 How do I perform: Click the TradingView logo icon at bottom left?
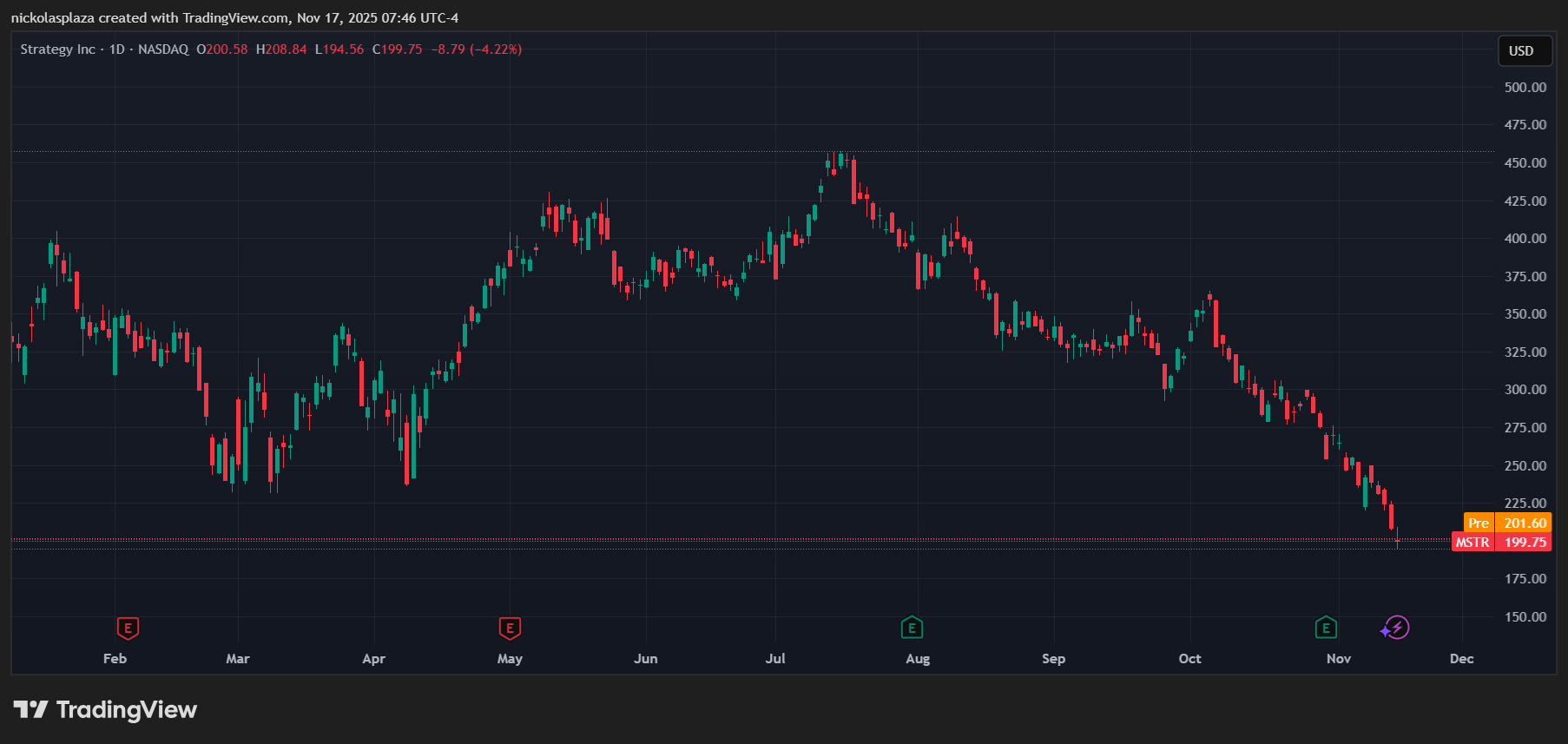(x=30, y=710)
